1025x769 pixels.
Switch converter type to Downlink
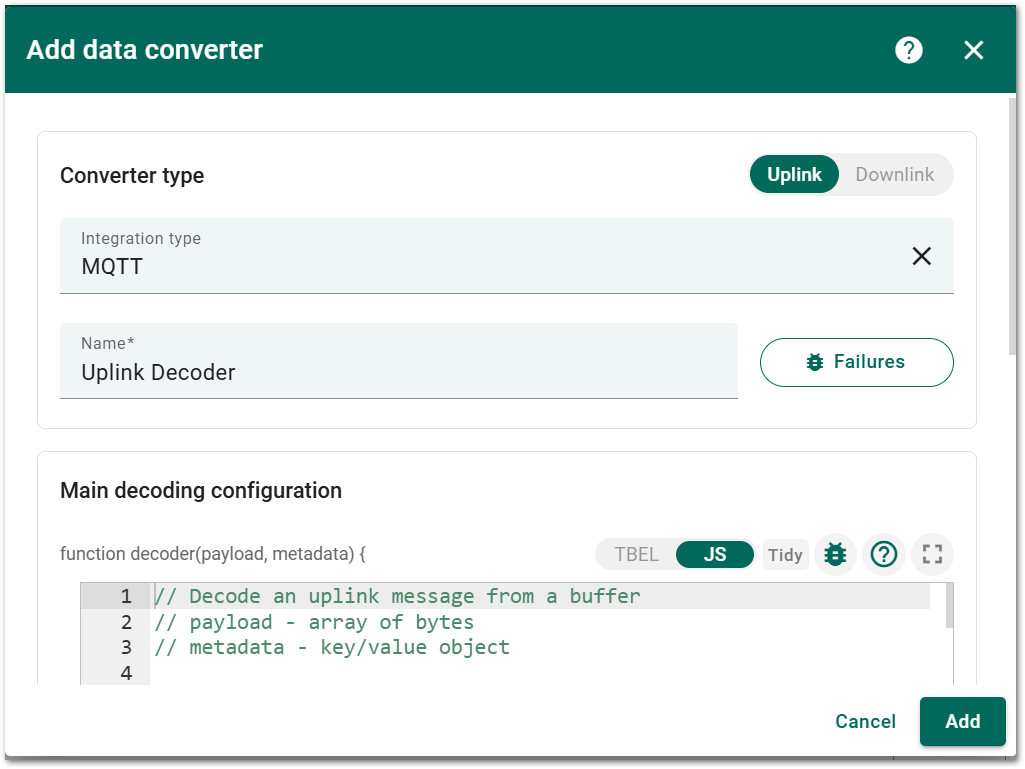895,174
